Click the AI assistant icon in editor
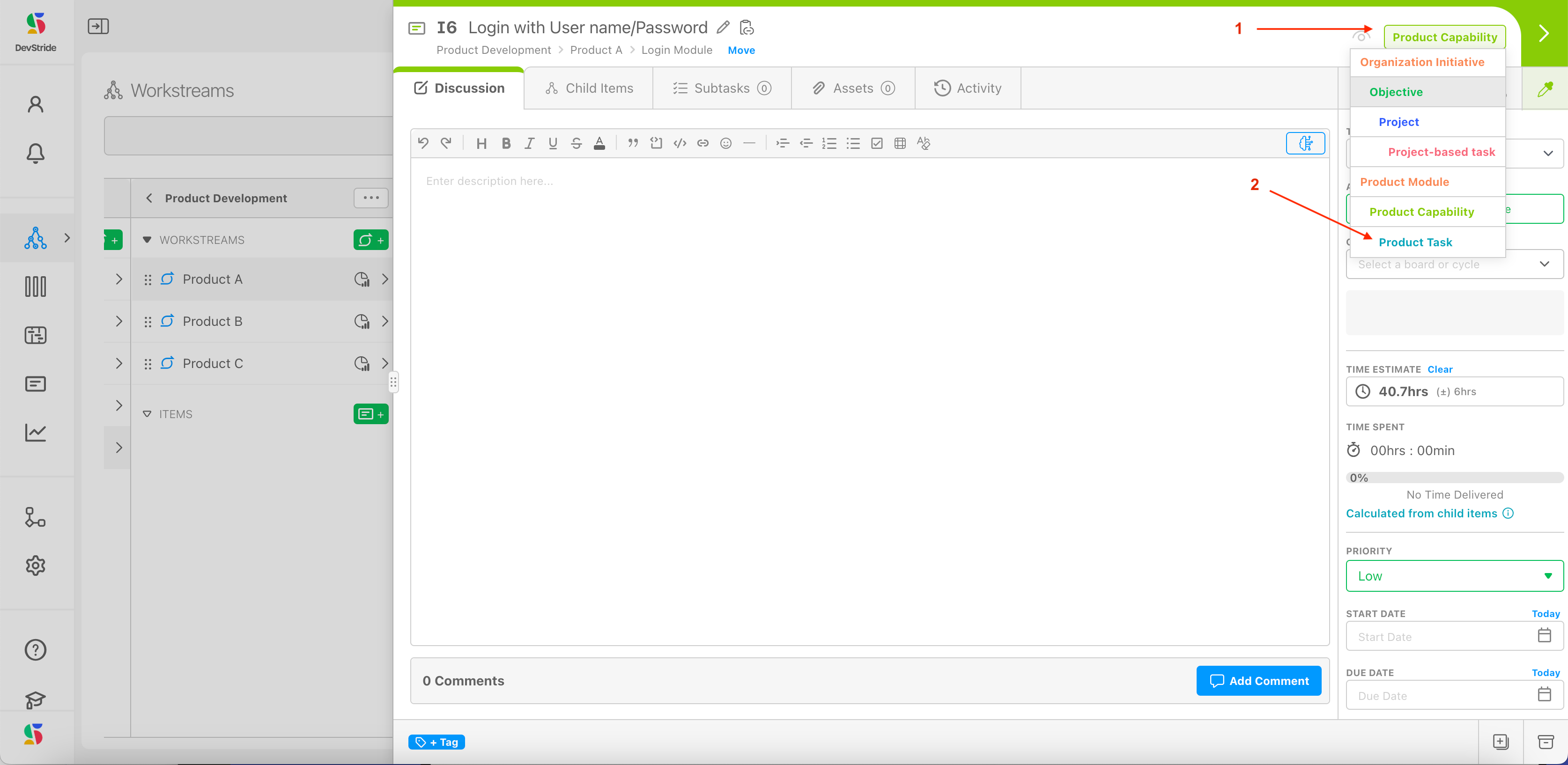Image resolution: width=1568 pixels, height=765 pixels. point(1305,143)
